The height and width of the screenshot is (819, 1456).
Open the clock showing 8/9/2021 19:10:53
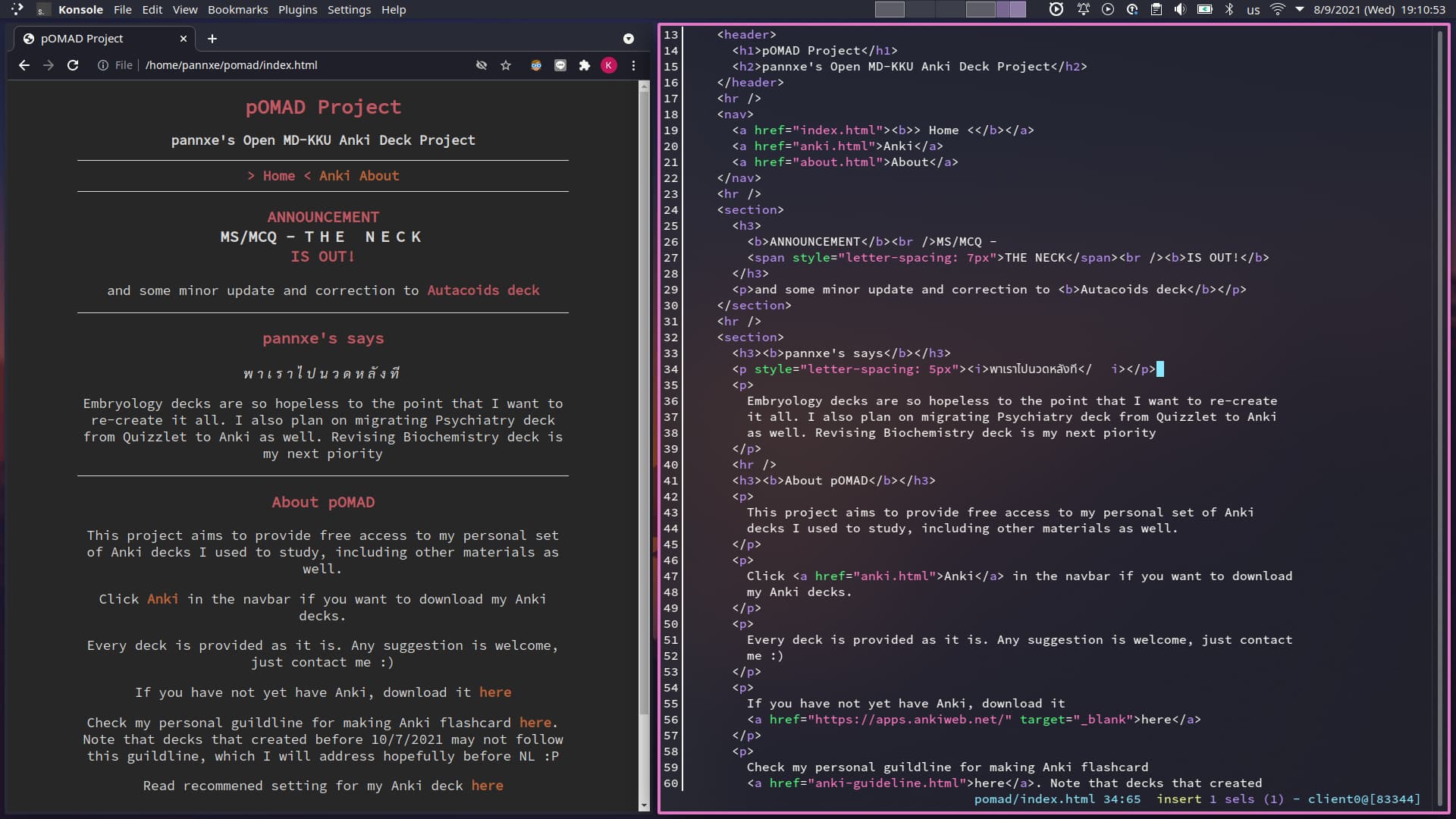[1379, 10]
